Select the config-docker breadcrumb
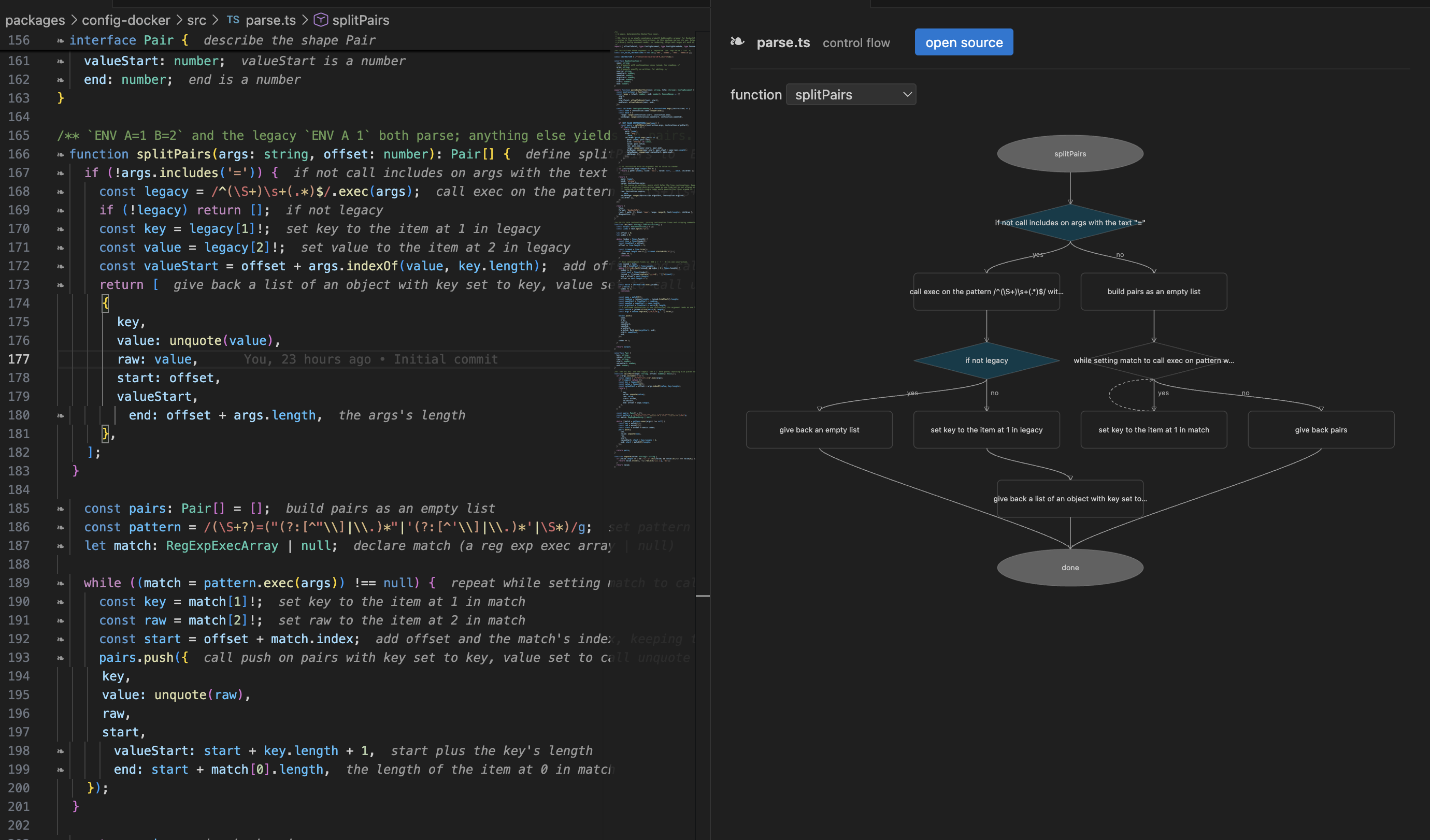Screen dimensions: 1430x840 click(x=126, y=20)
